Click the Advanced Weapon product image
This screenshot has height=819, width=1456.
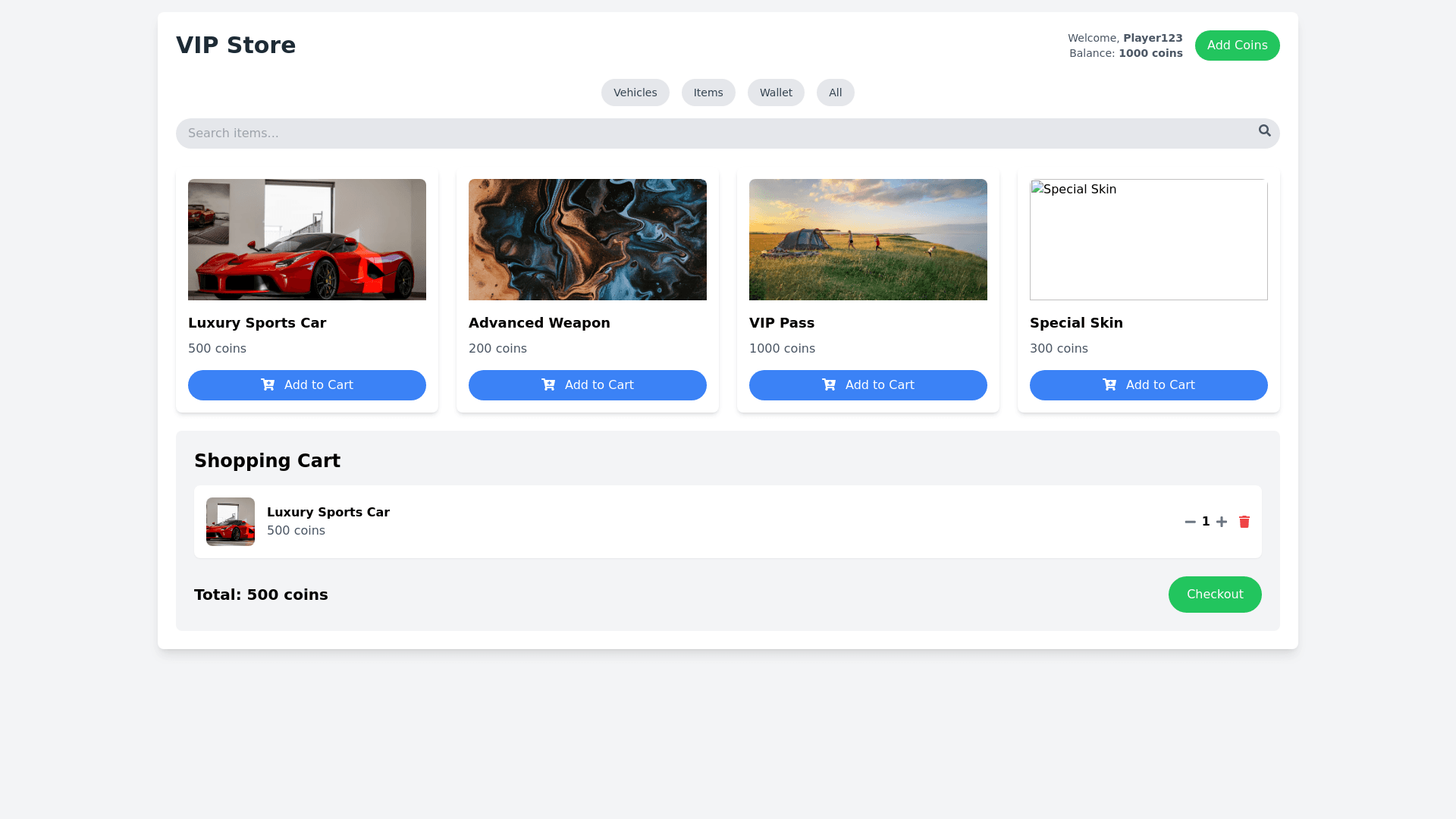pos(587,240)
